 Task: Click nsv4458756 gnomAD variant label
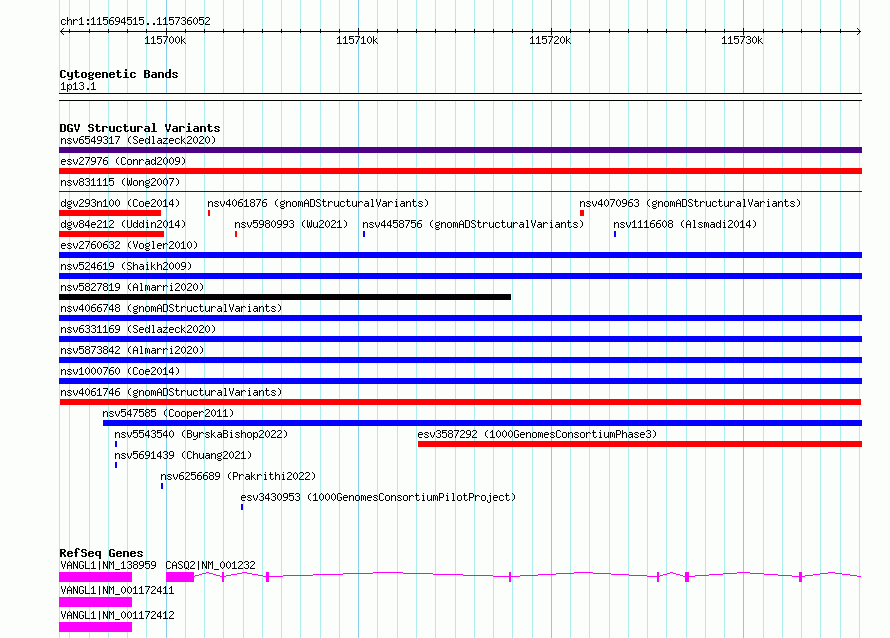[473, 224]
